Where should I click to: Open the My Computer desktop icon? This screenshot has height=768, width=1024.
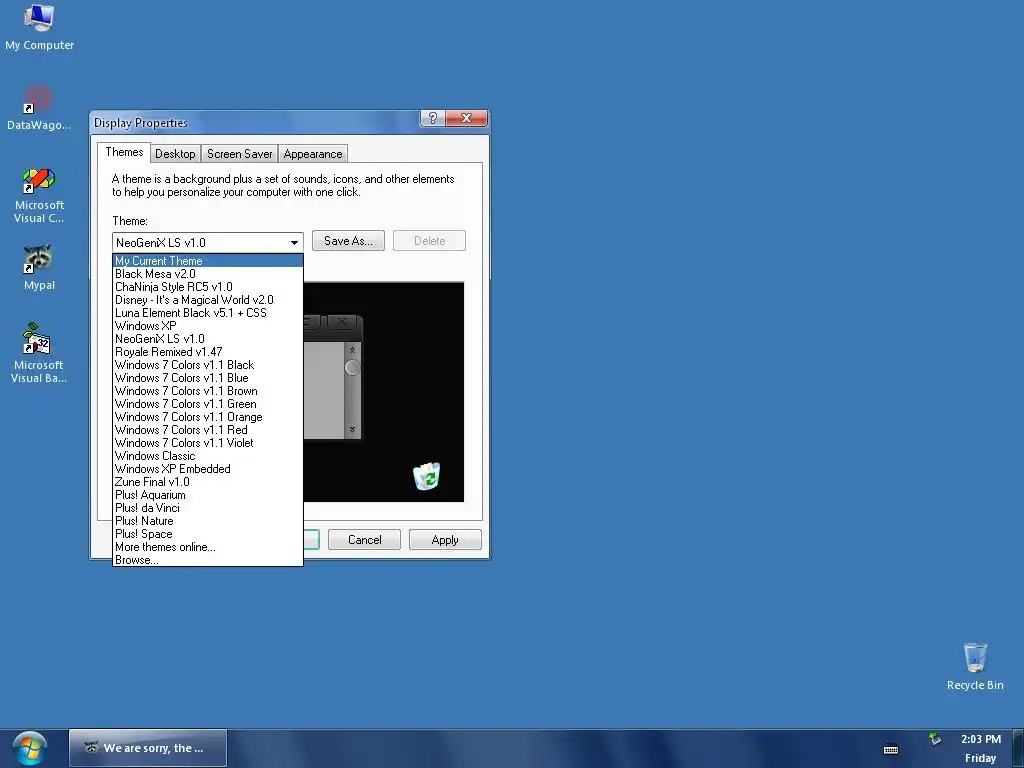point(39,26)
